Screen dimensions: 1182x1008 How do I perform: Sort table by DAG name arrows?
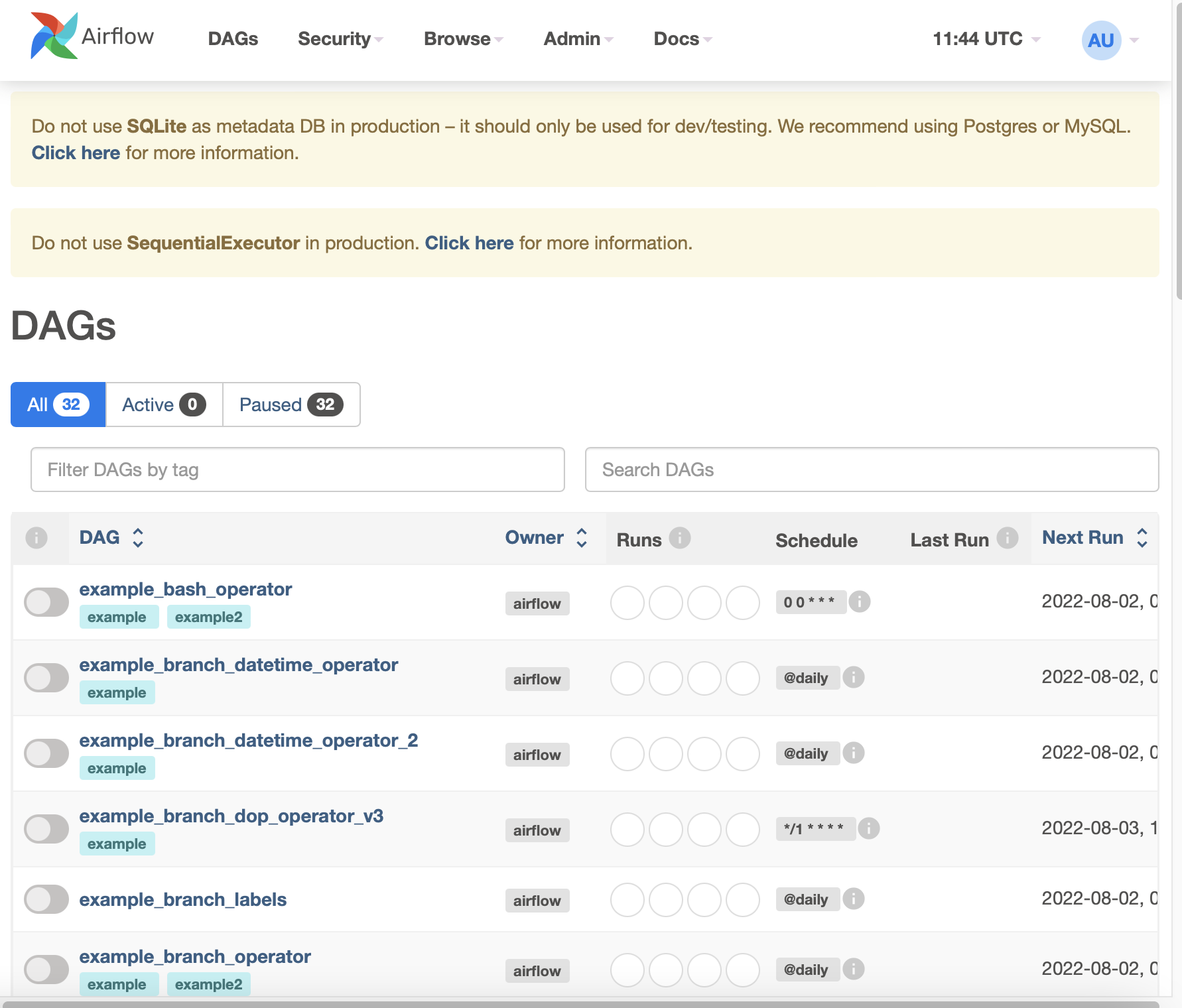pos(138,537)
